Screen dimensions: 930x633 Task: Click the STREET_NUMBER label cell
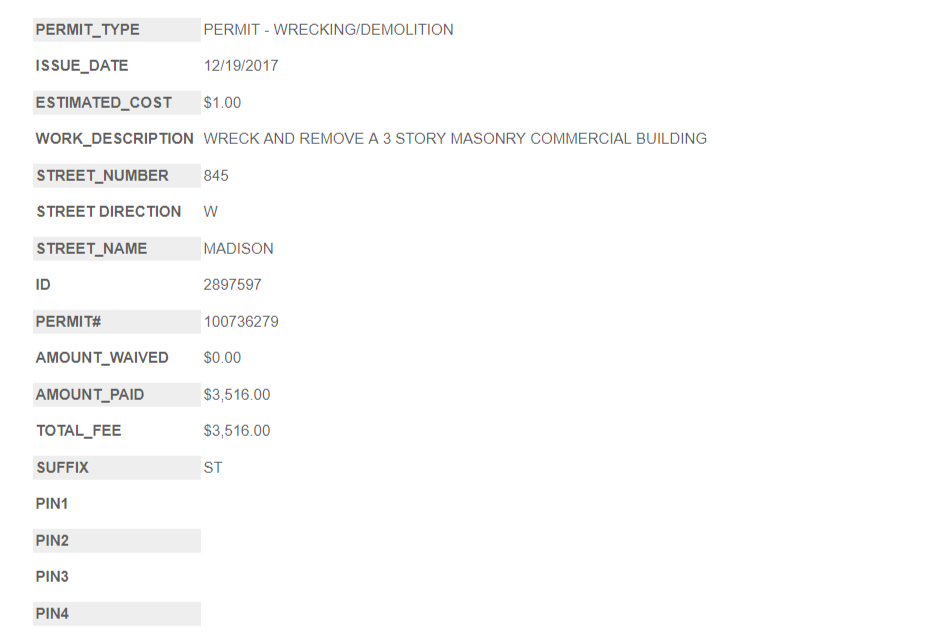click(102, 176)
